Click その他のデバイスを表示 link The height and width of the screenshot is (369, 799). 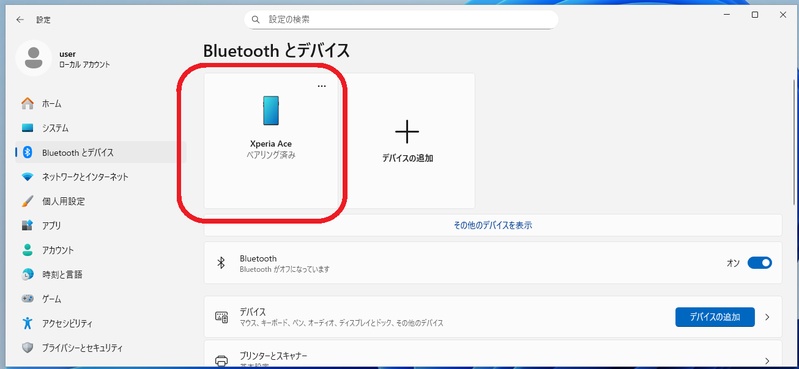coord(493,225)
